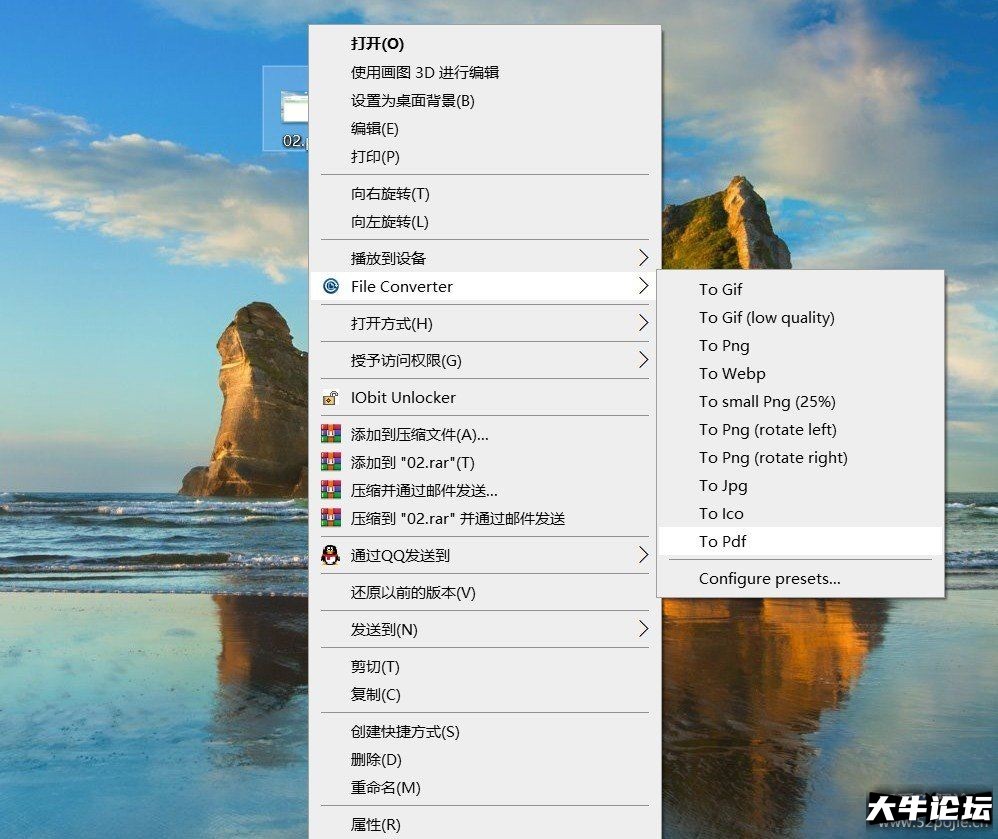The image size is (998, 839).
Task: Rotate image left with 向左旋转(L)
Action: click(x=485, y=222)
